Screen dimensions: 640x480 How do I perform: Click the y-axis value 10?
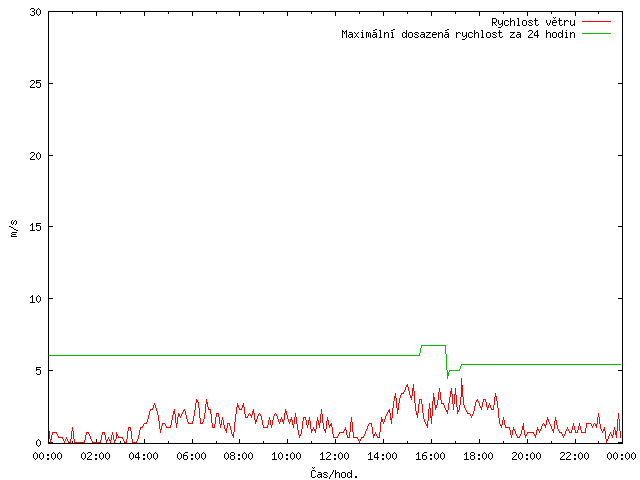tap(36, 299)
